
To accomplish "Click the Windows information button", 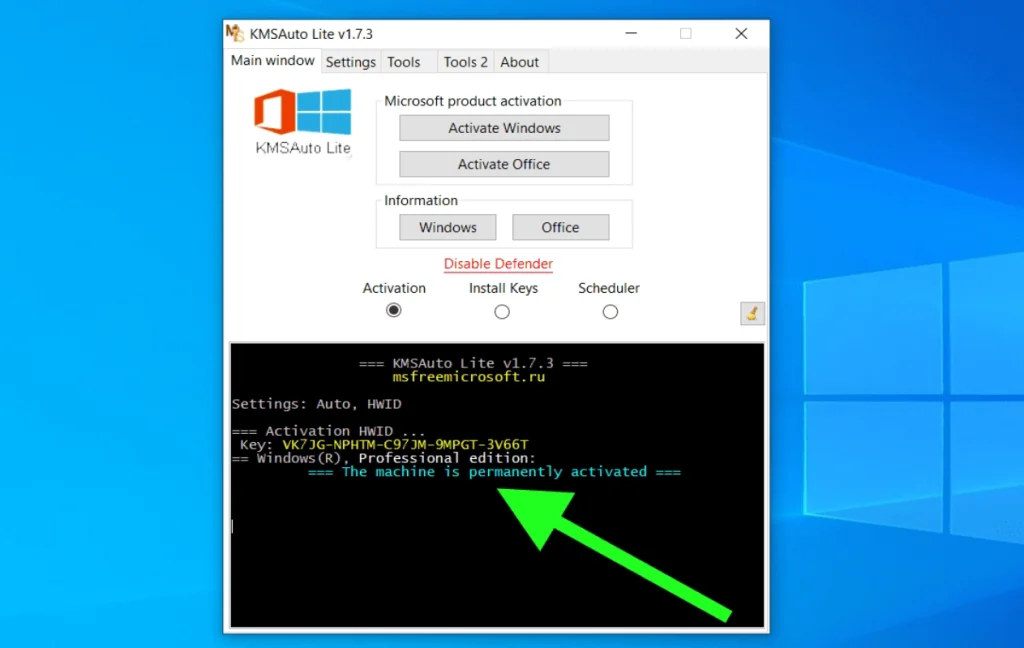I will pyautogui.click(x=447, y=227).
